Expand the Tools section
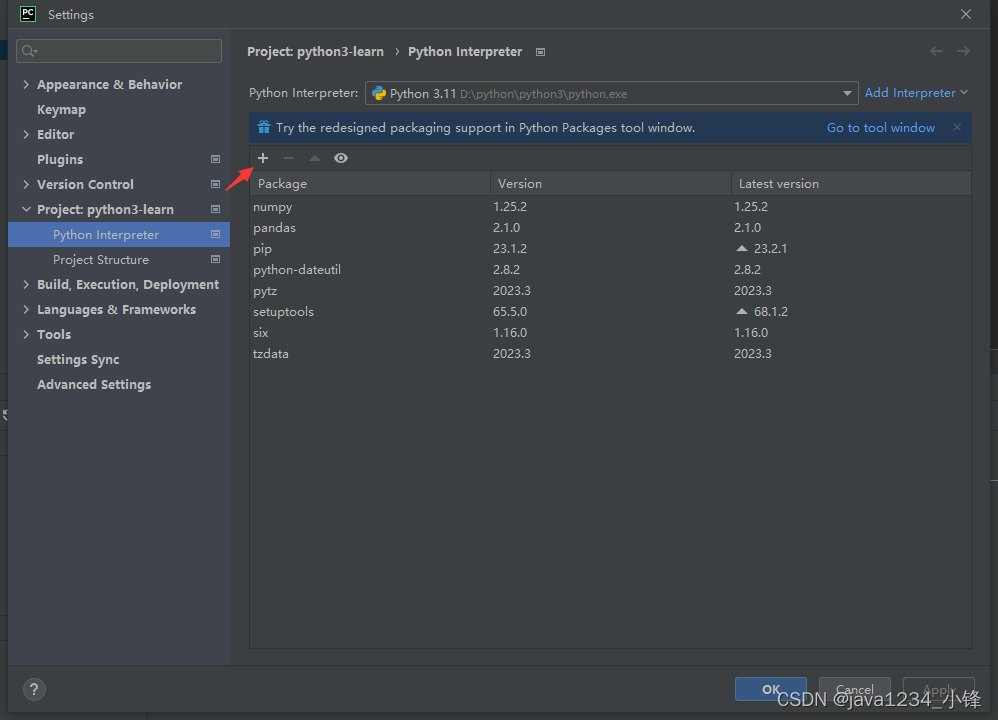This screenshot has height=720, width=998. [26, 334]
